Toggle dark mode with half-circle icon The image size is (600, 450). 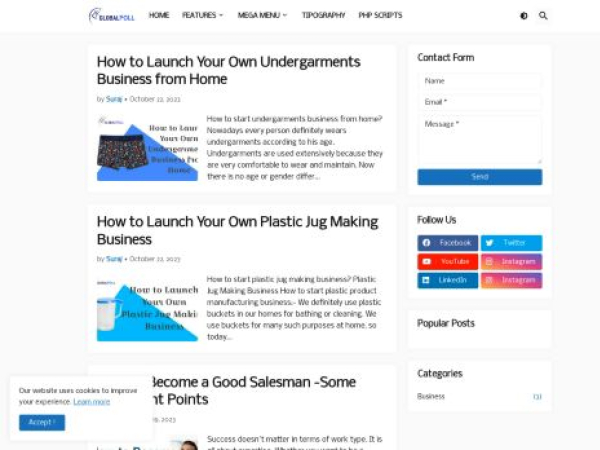coord(524,16)
